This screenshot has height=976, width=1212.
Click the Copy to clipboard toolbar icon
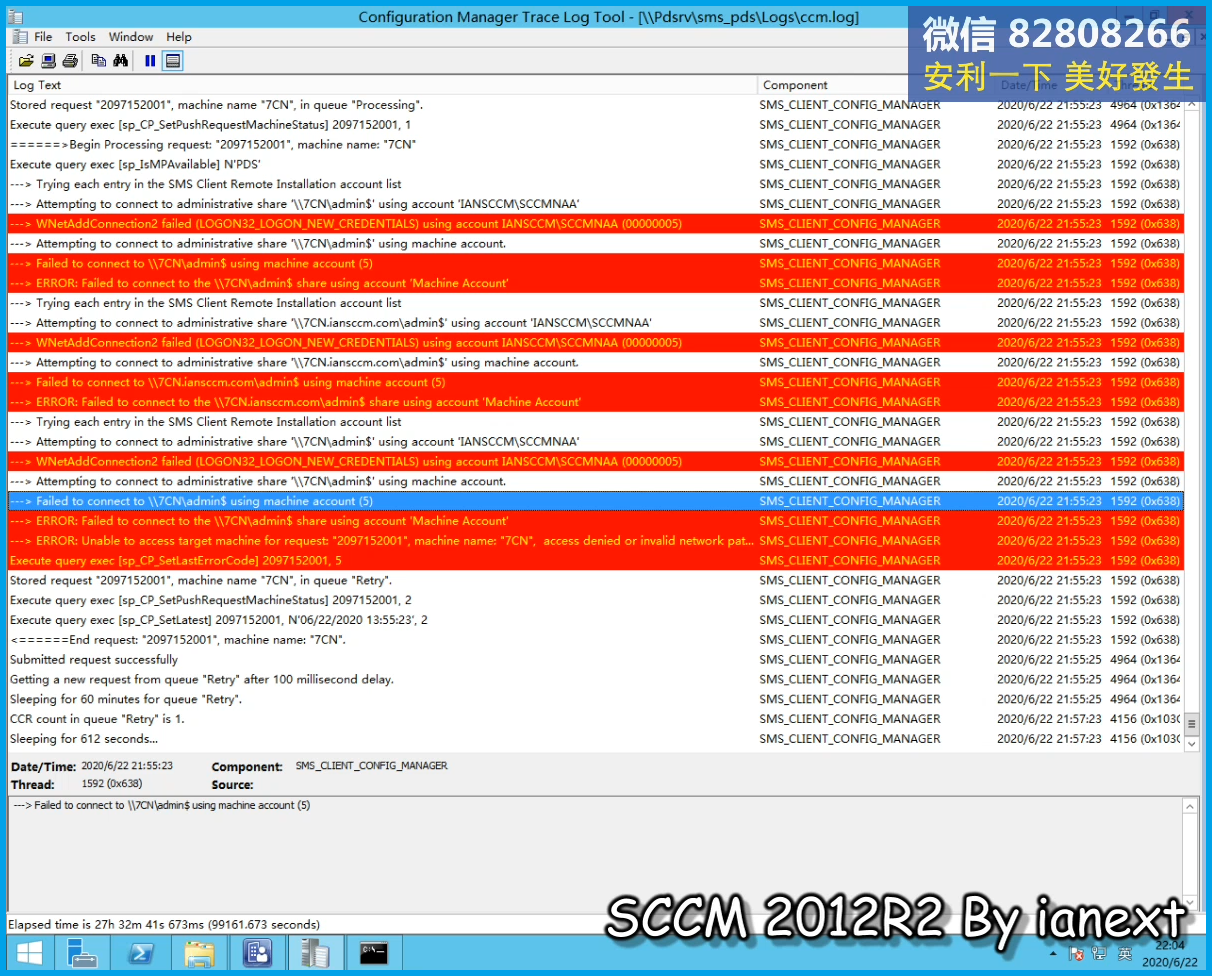coord(98,61)
